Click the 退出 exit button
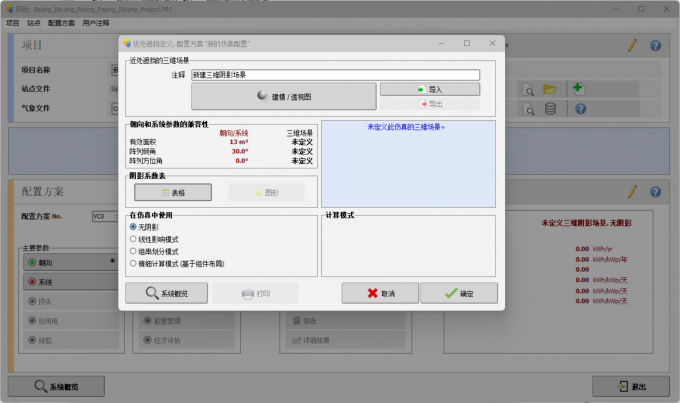The width and height of the screenshot is (680, 403). tap(631, 386)
